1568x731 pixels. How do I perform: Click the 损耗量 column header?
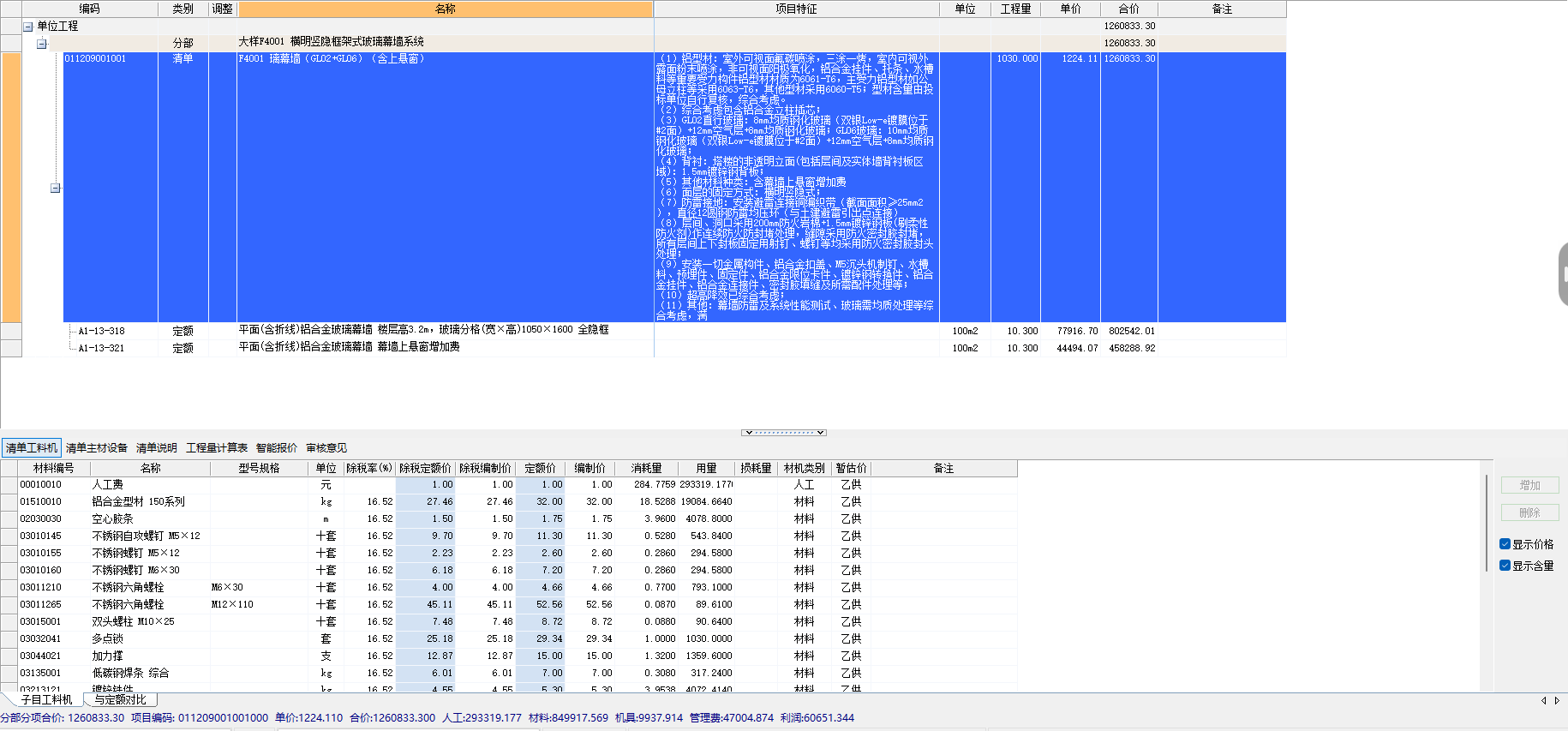pyautogui.click(x=756, y=468)
